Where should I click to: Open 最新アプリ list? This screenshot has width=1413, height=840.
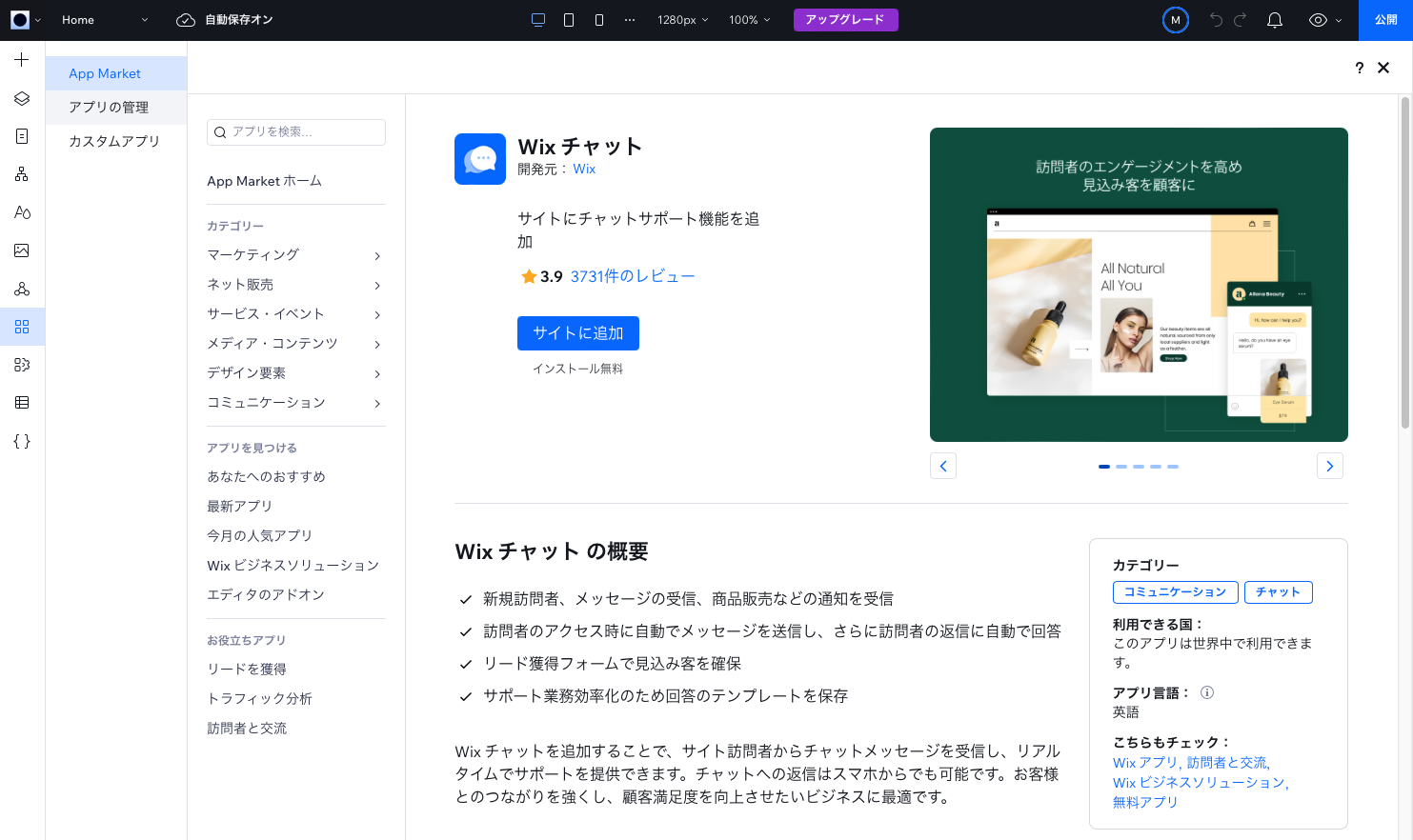coord(239,506)
